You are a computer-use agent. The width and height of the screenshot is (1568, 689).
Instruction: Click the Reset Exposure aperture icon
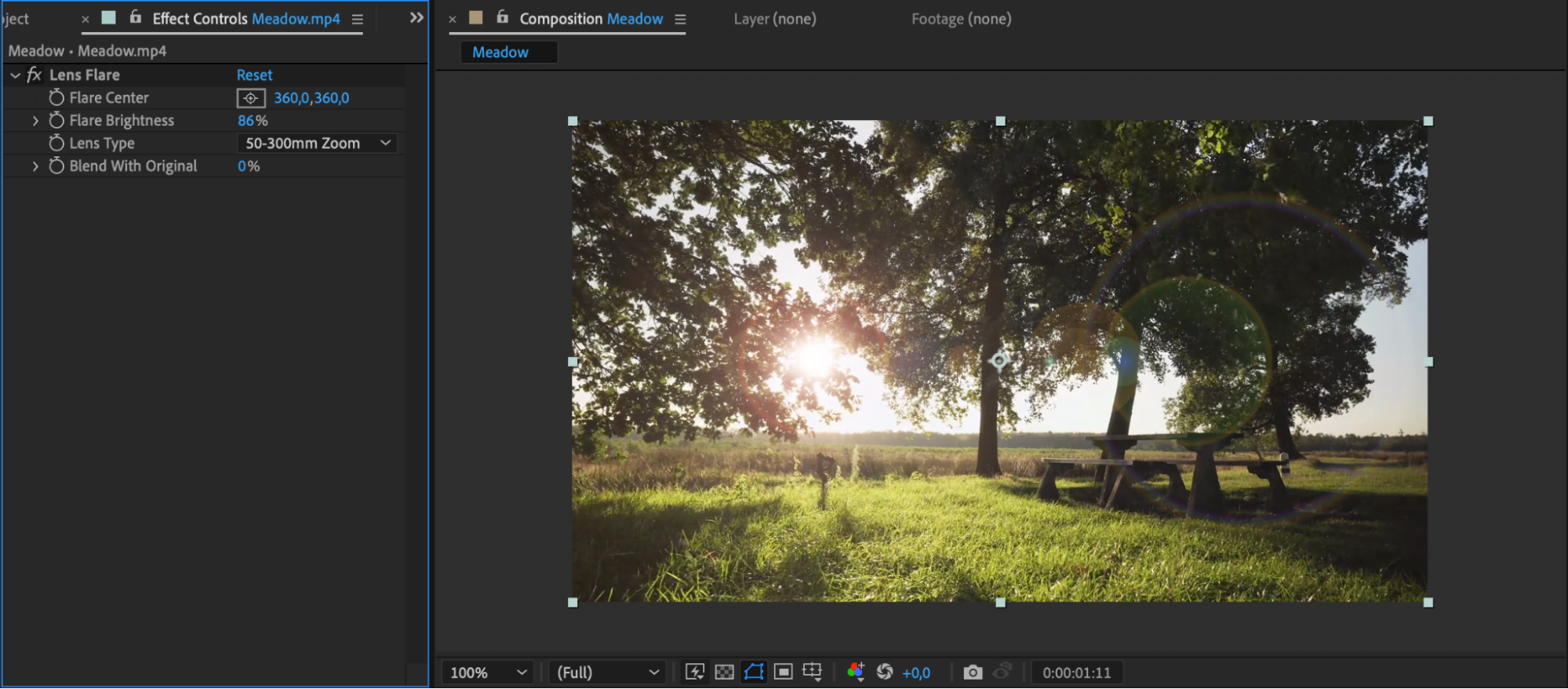click(x=885, y=672)
